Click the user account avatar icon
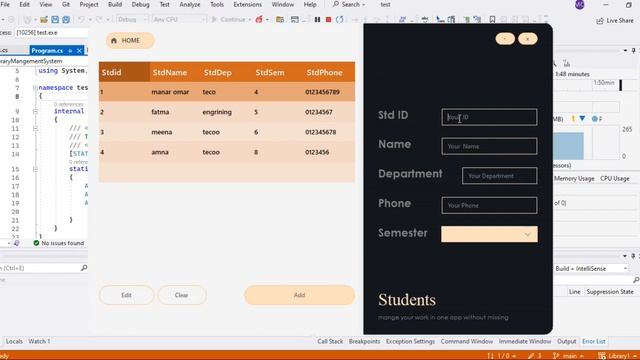 580,4
